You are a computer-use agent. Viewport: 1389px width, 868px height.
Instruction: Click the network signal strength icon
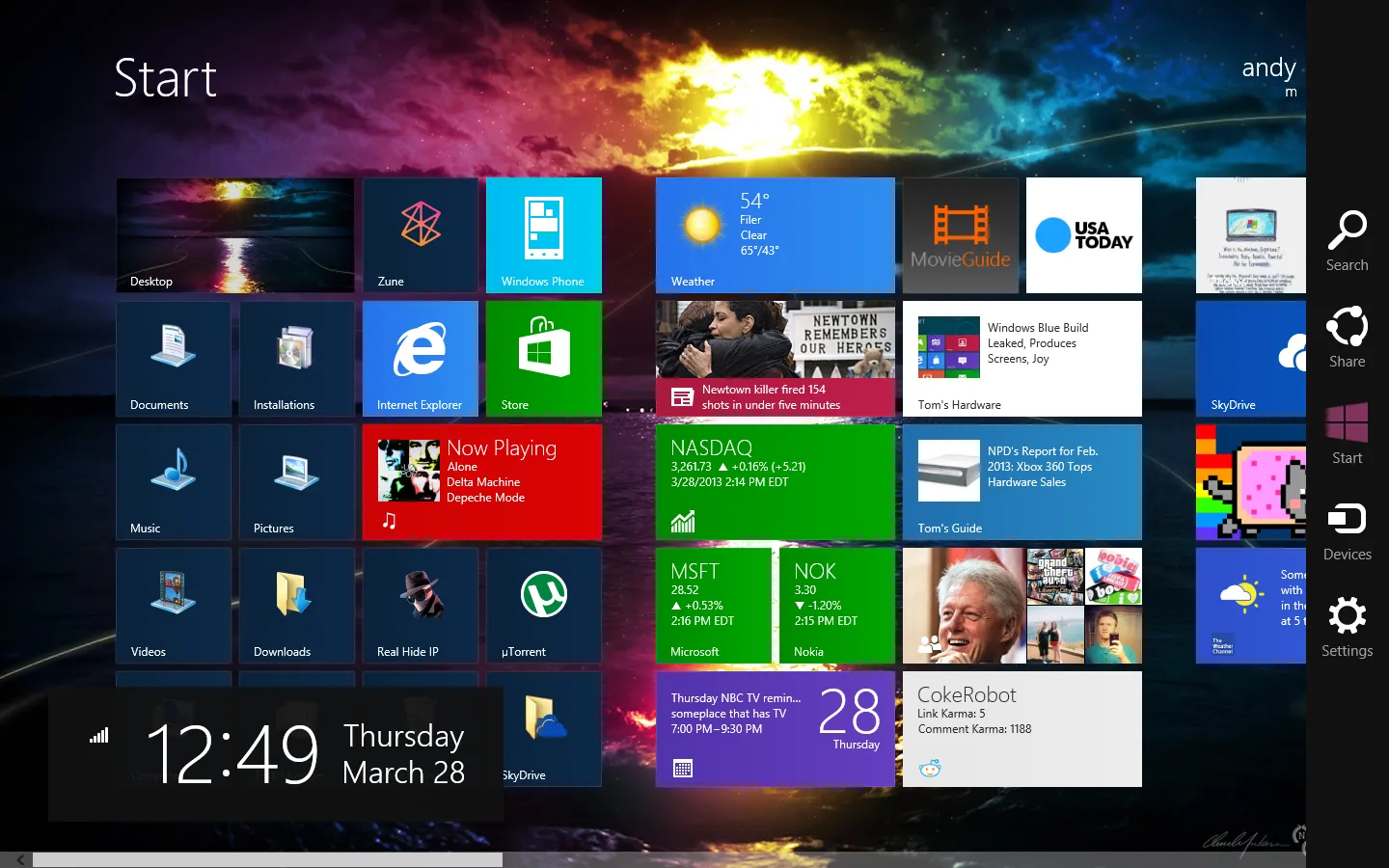click(98, 736)
